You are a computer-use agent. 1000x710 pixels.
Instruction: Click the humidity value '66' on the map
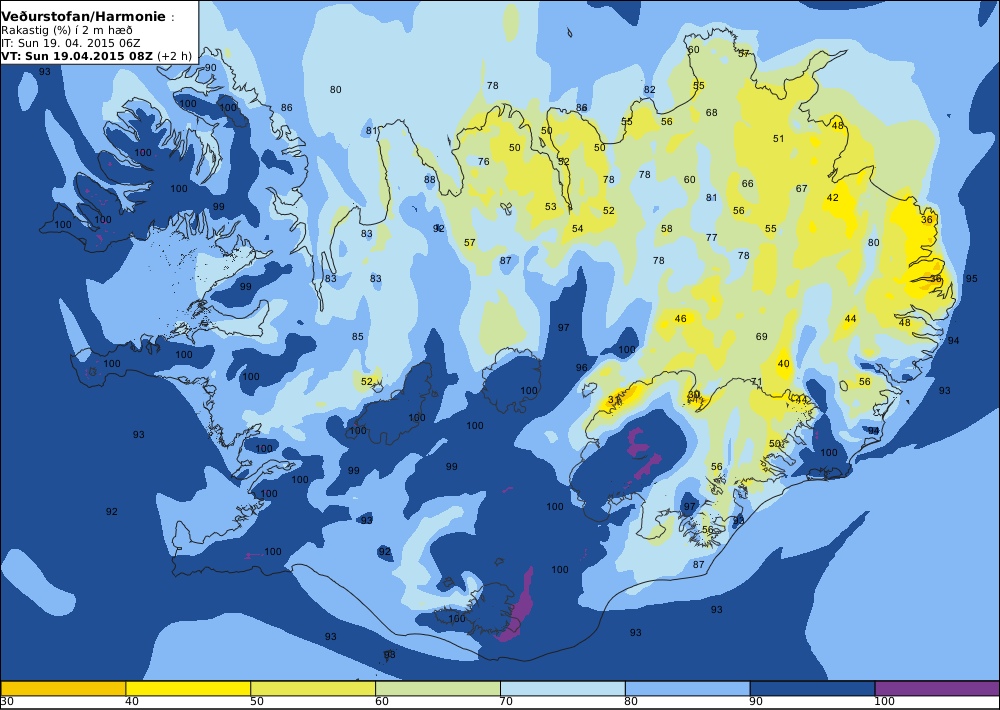pos(747,184)
